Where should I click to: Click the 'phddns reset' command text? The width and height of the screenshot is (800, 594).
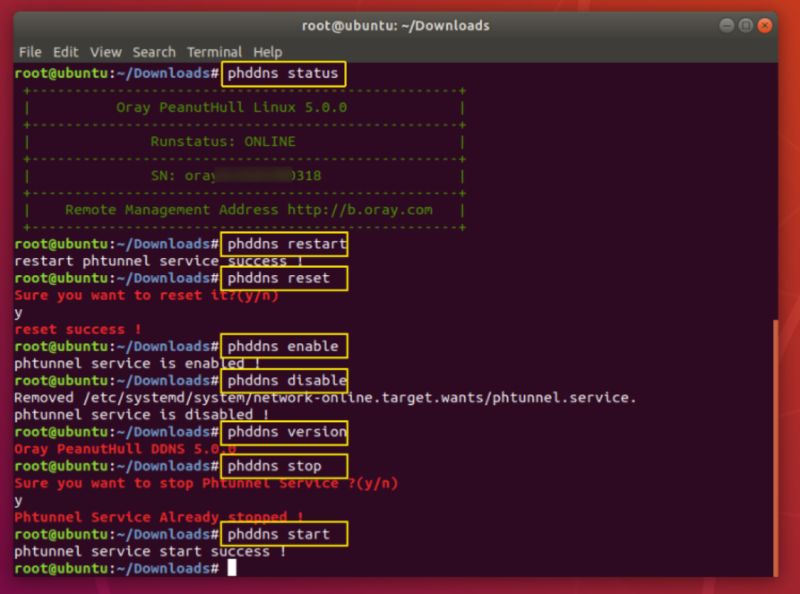(x=282, y=278)
